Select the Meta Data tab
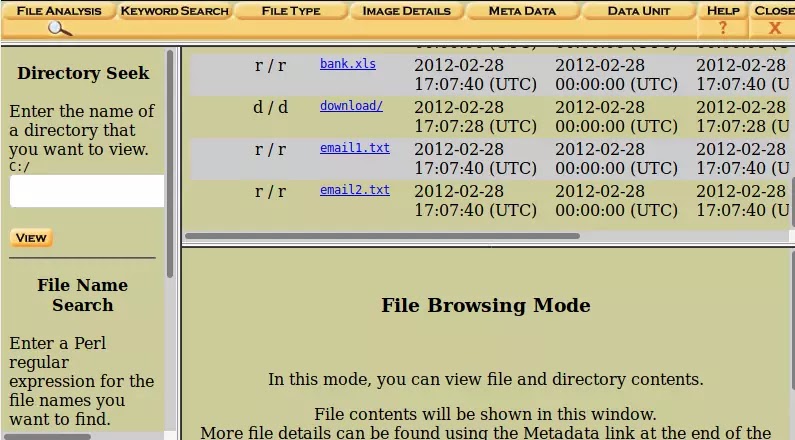 522,11
